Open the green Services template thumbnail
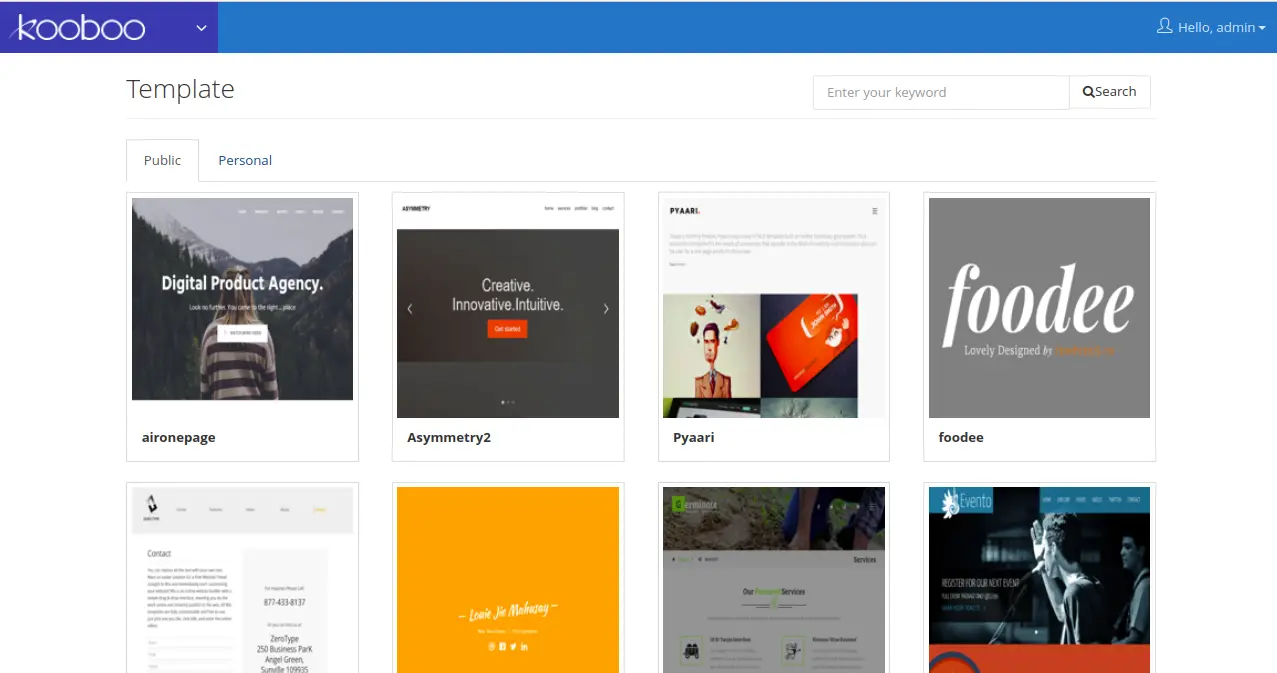 (773, 580)
